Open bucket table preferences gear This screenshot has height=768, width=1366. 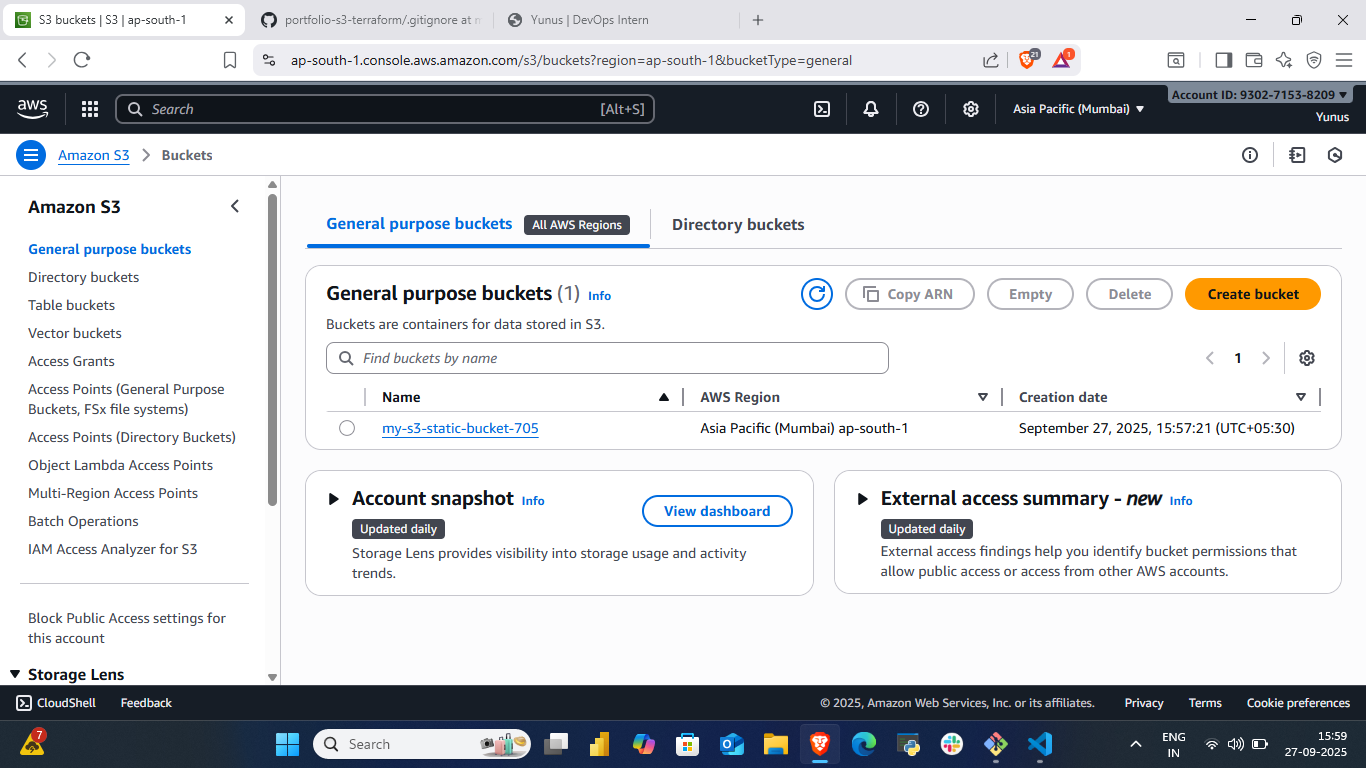tap(1306, 358)
